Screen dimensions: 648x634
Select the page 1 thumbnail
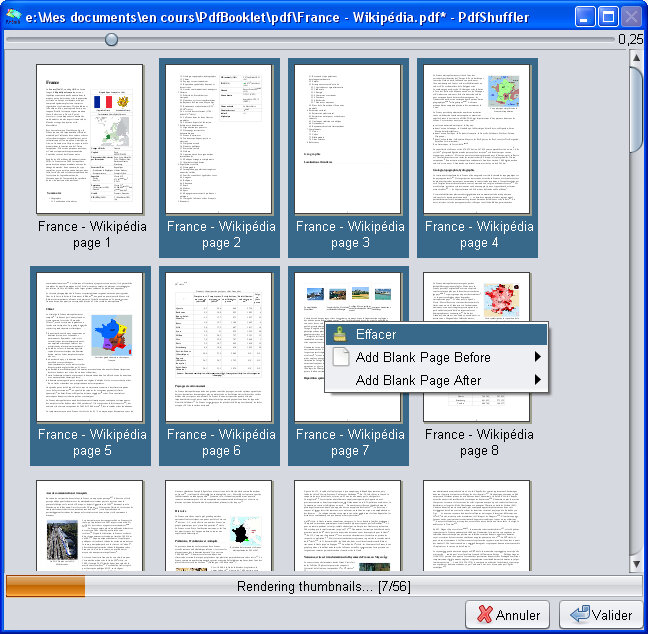(90, 139)
